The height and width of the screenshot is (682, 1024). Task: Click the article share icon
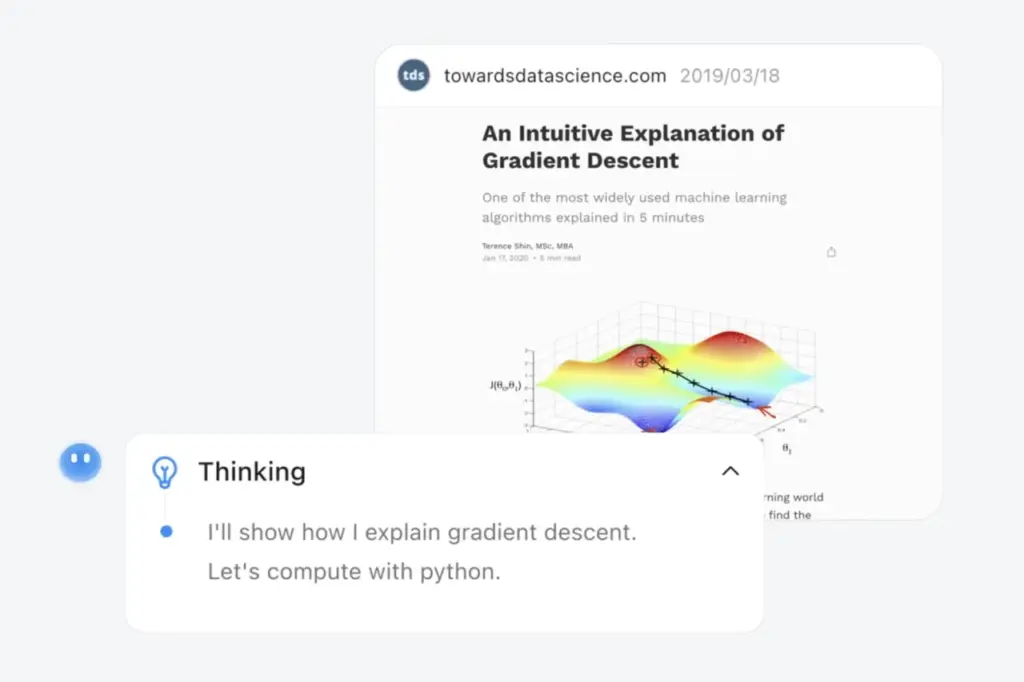coord(831,252)
